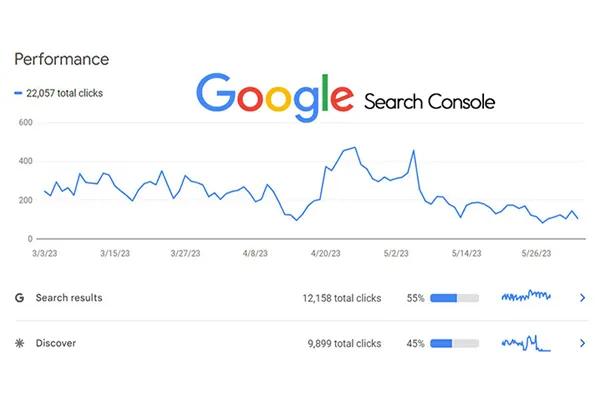Click the 4/20/23 date axis label
The image size is (600, 400).
click(x=326, y=253)
